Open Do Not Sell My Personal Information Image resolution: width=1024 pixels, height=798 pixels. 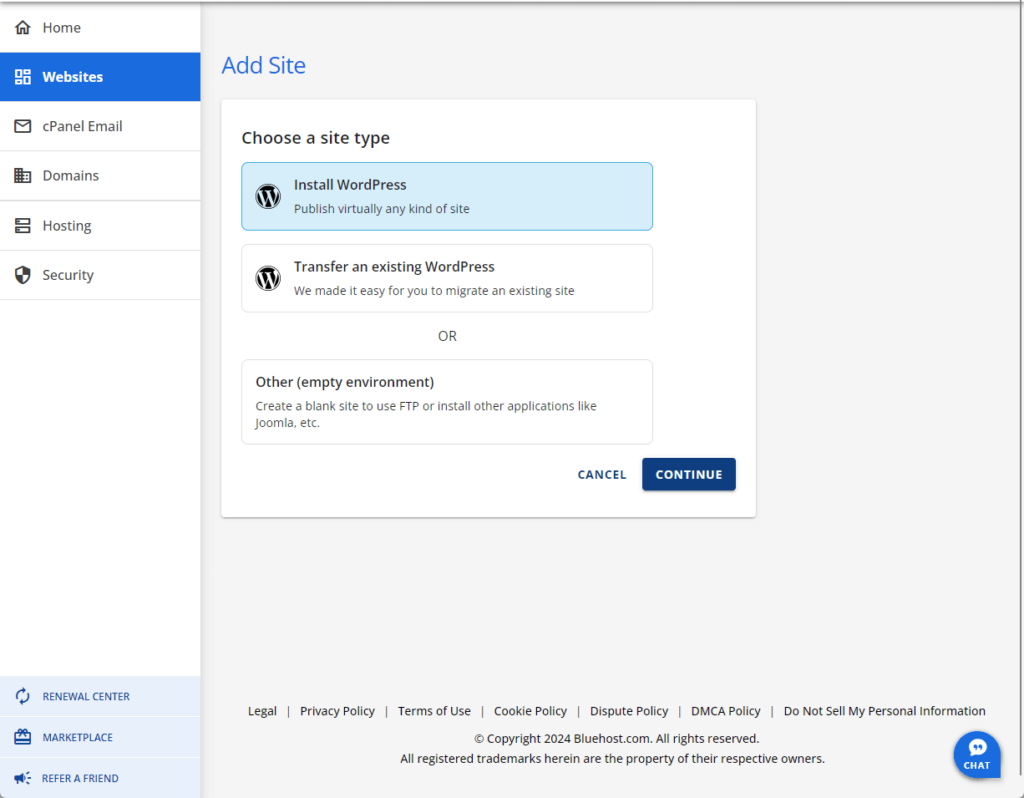(x=884, y=710)
